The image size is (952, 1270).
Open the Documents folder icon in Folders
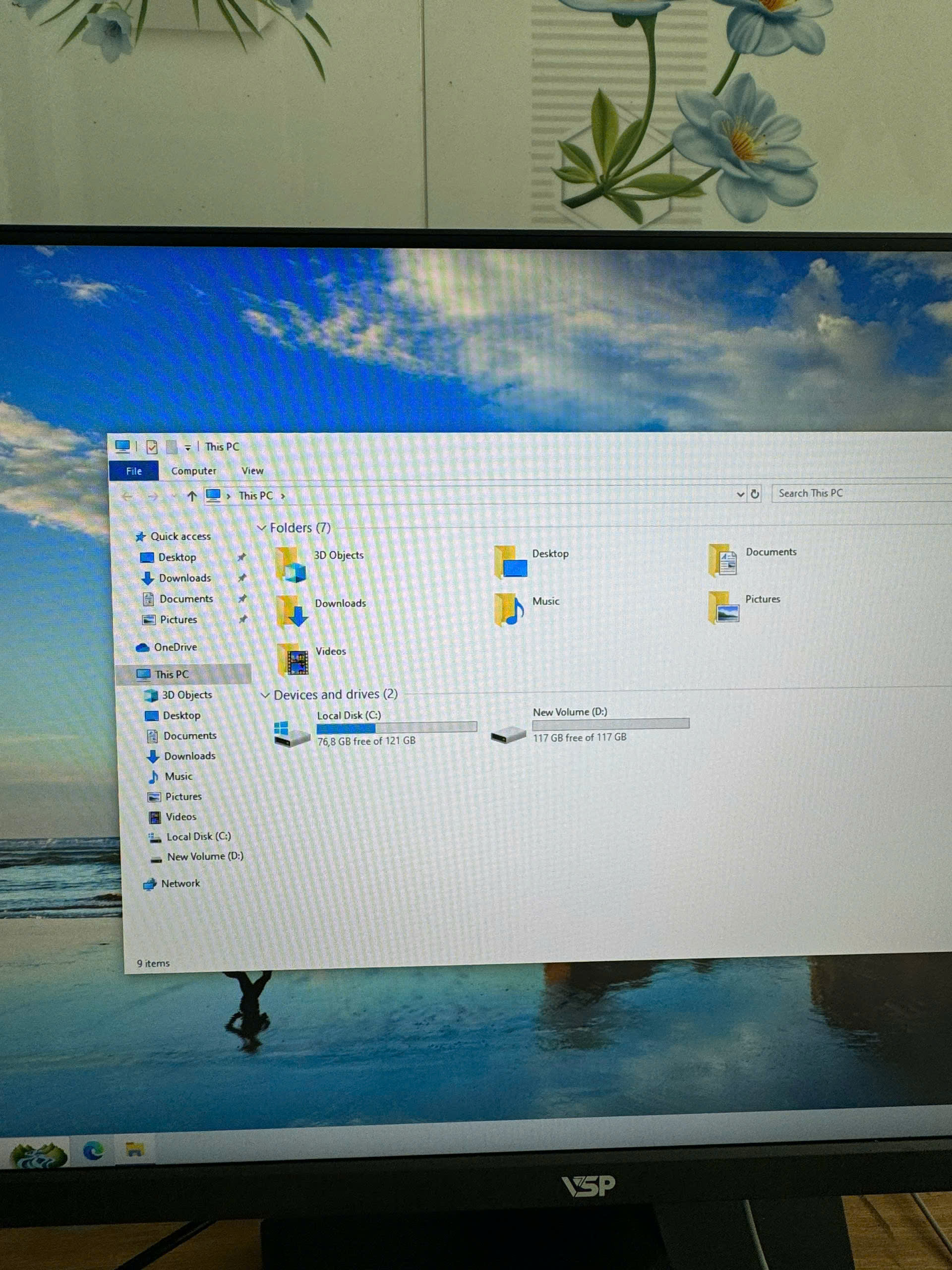pyautogui.click(x=723, y=560)
